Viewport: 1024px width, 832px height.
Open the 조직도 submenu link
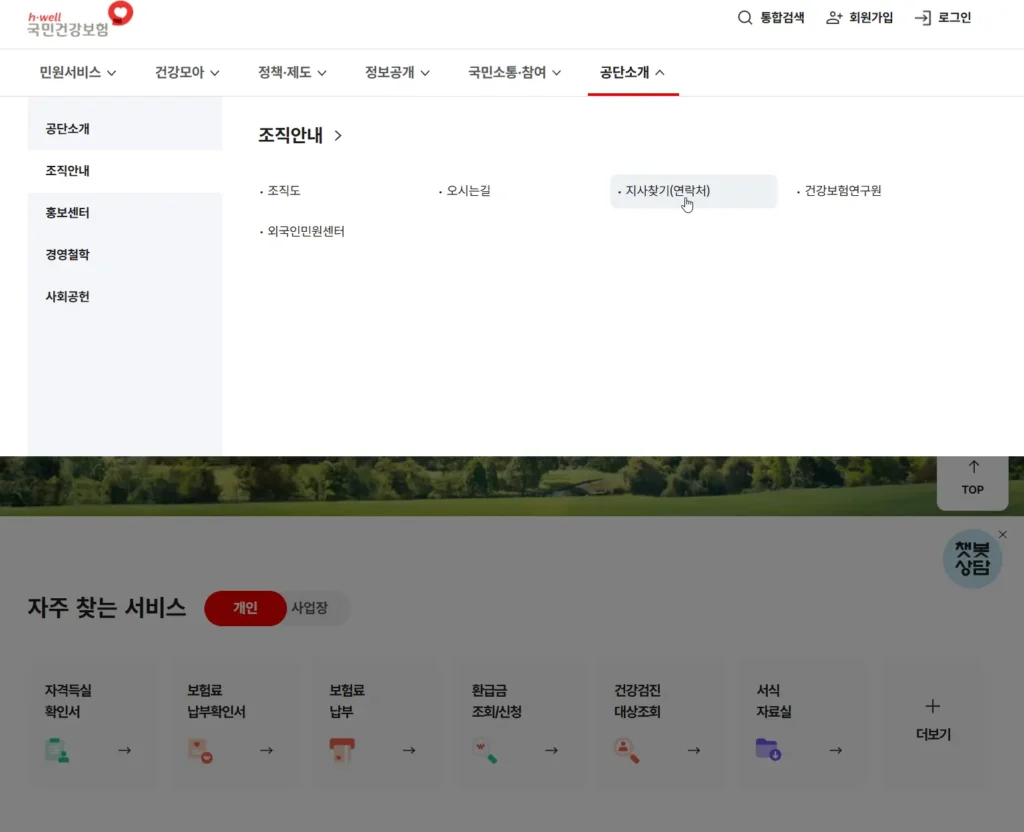pyautogui.click(x=283, y=191)
